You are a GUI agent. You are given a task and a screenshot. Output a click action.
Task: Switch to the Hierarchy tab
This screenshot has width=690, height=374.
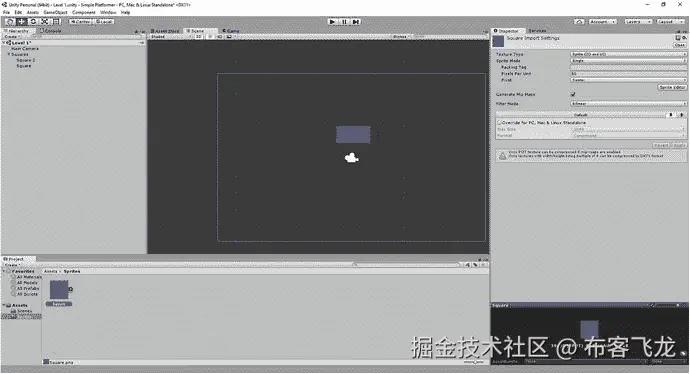[x=18, y=31]
